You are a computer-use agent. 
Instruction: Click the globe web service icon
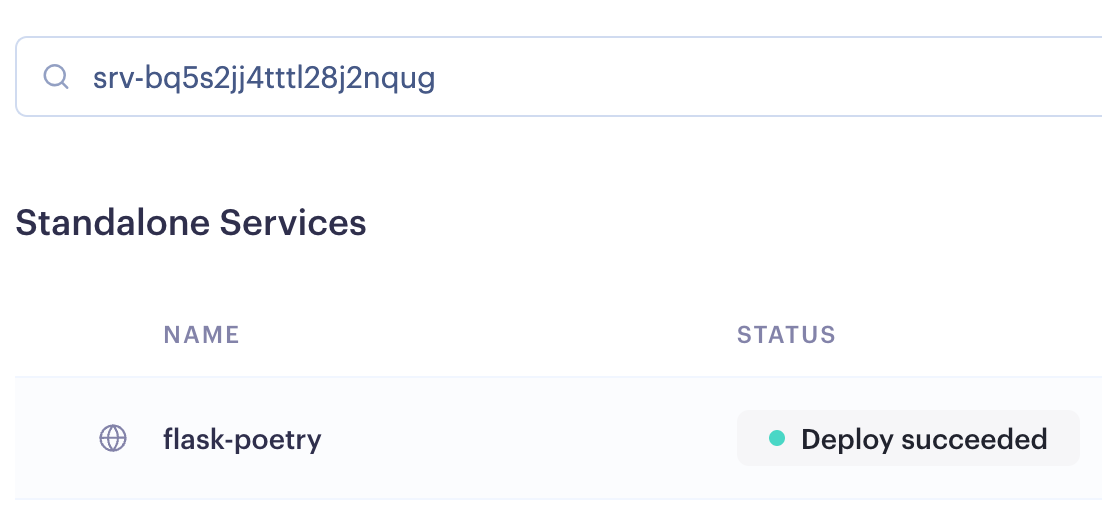[113, 438]
